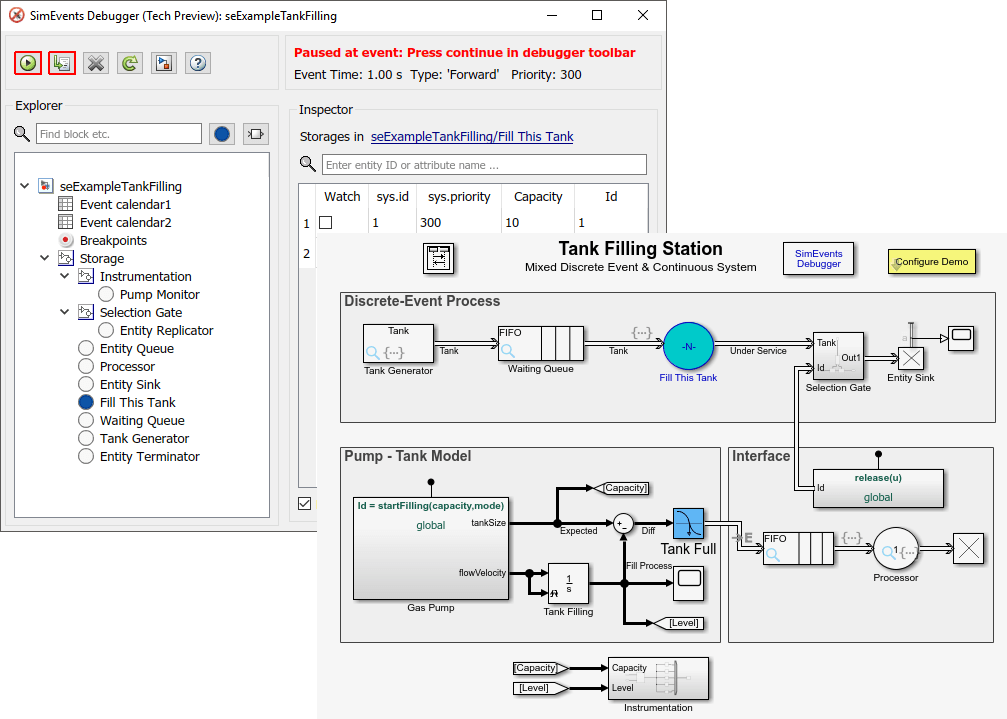1007x719 pixels.
Task: Click the Selection Gate block in model
Action: coord(838,356)
